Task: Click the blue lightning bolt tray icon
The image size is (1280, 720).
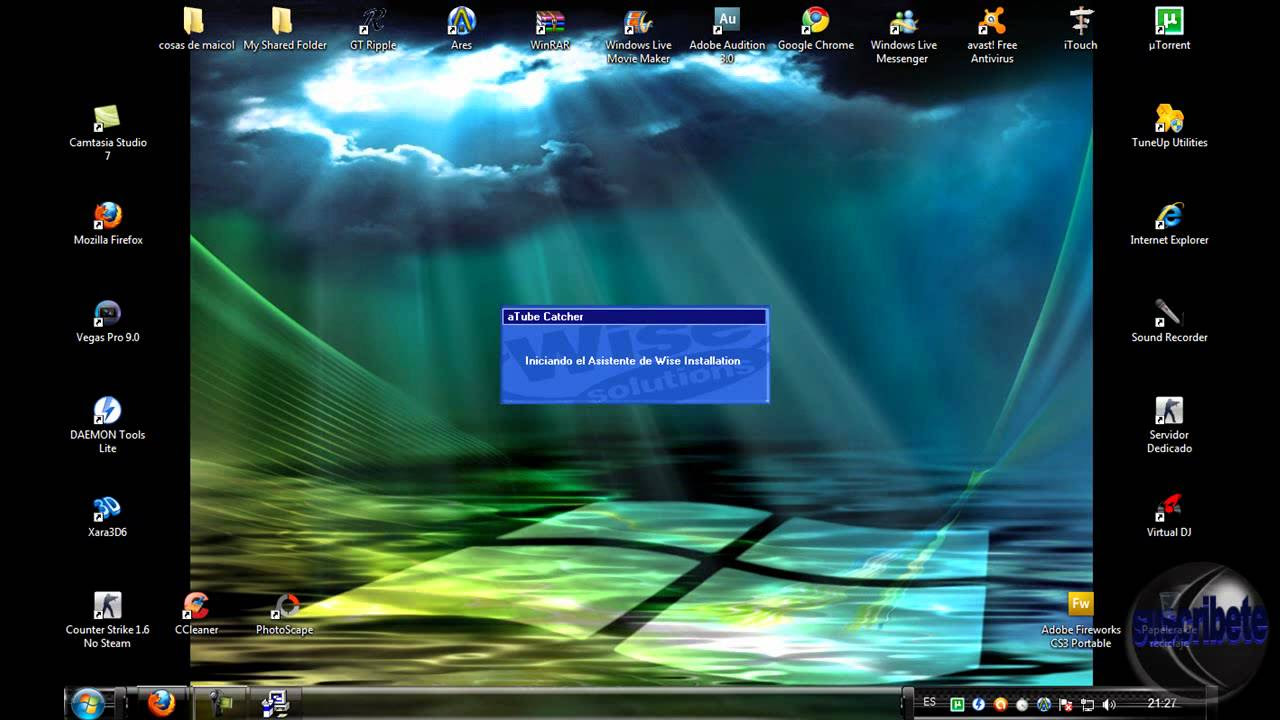Action: (x=979, y=704)
